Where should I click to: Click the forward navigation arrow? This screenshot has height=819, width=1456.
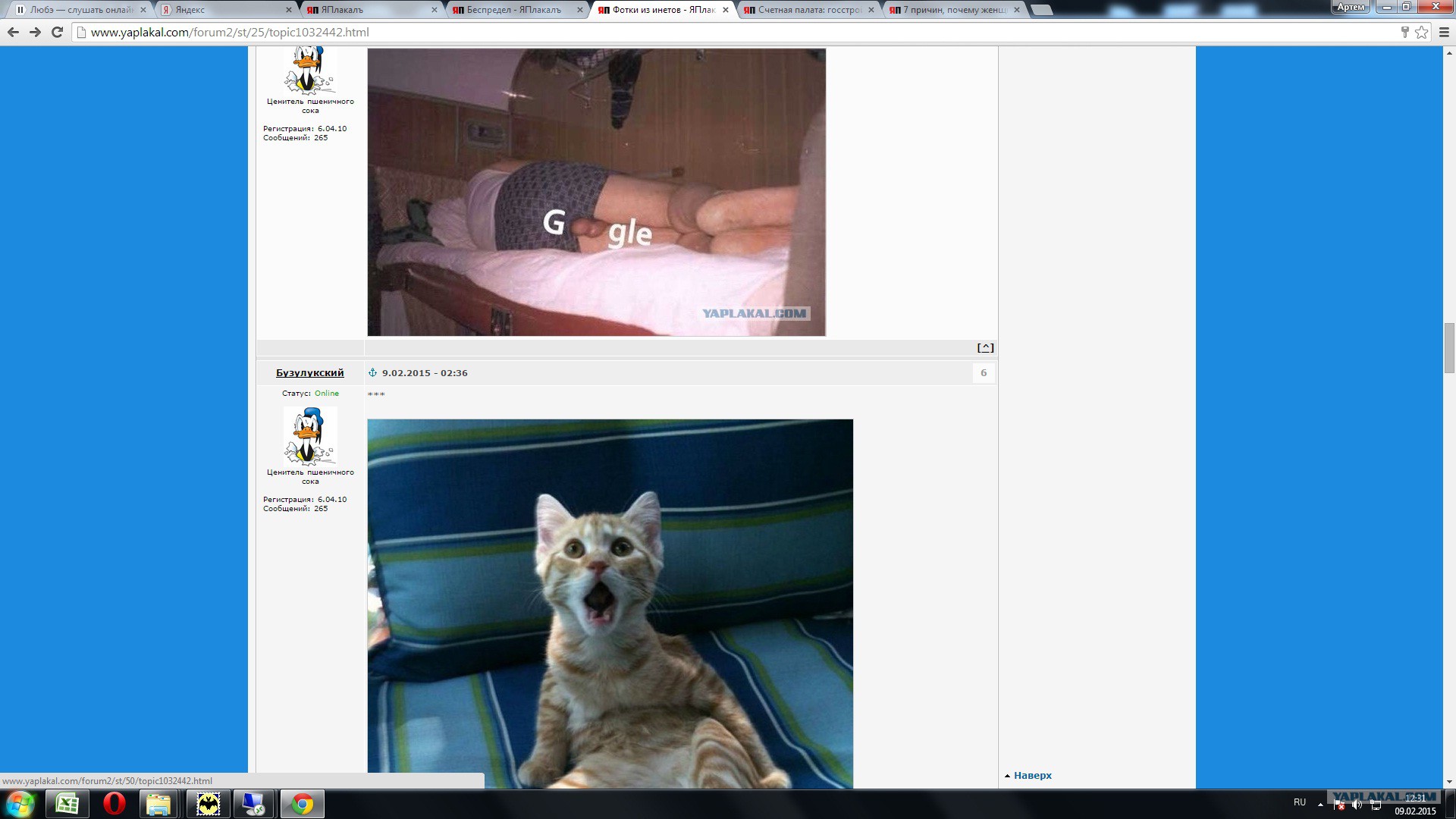(35, 32)
